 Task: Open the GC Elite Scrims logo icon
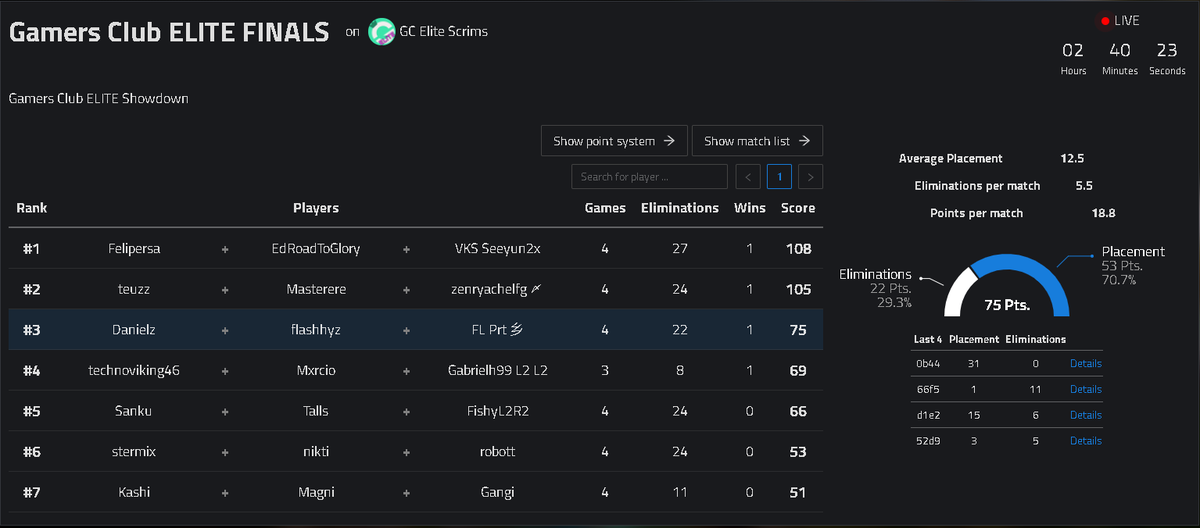(x=382, y=32)
